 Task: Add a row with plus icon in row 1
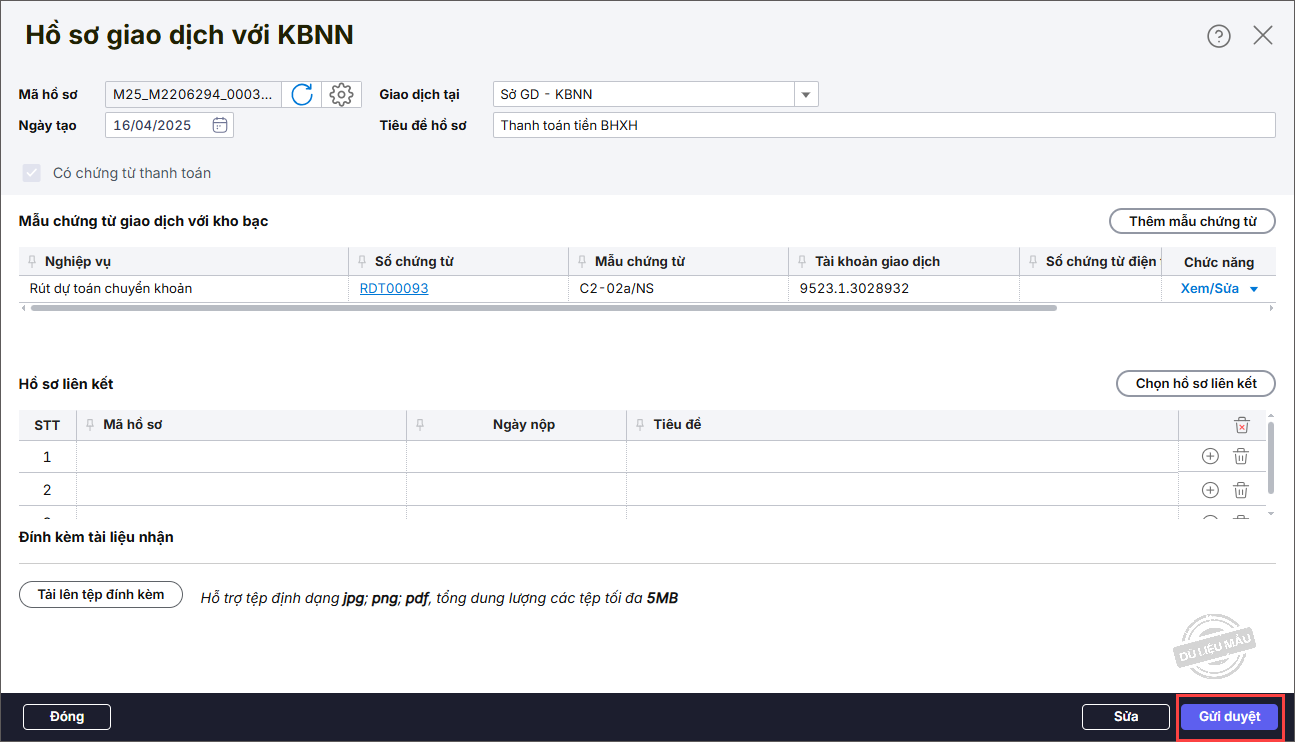tap(1210, 457)
